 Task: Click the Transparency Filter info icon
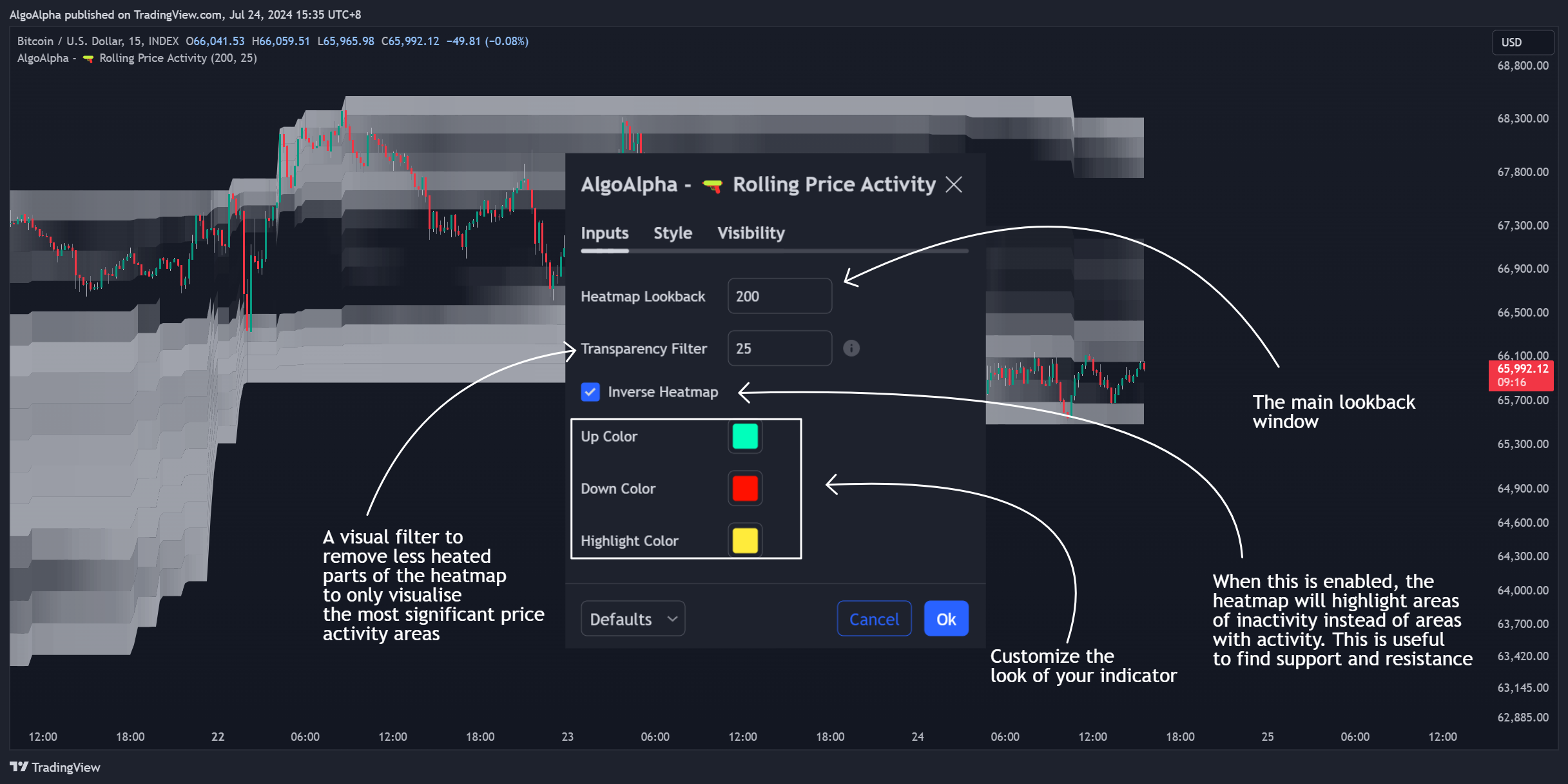(851, 348)
